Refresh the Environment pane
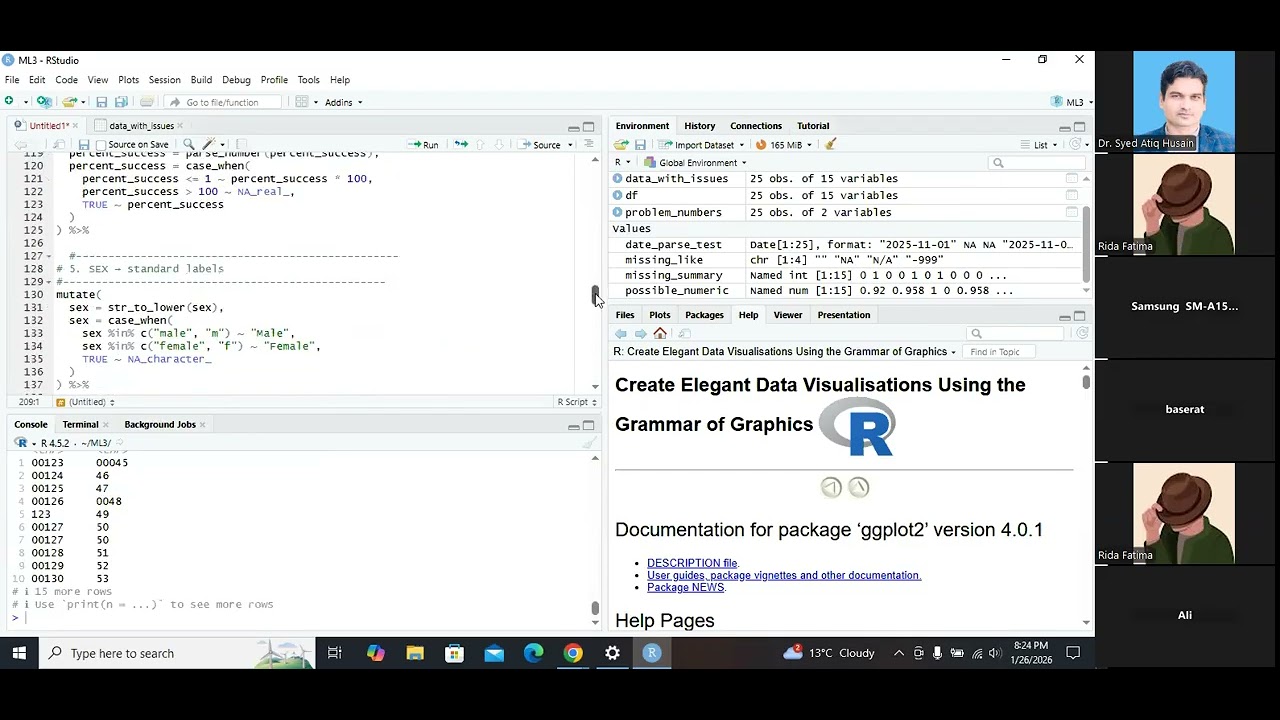Screen dimensions: 1280x720 (1075, 145)
